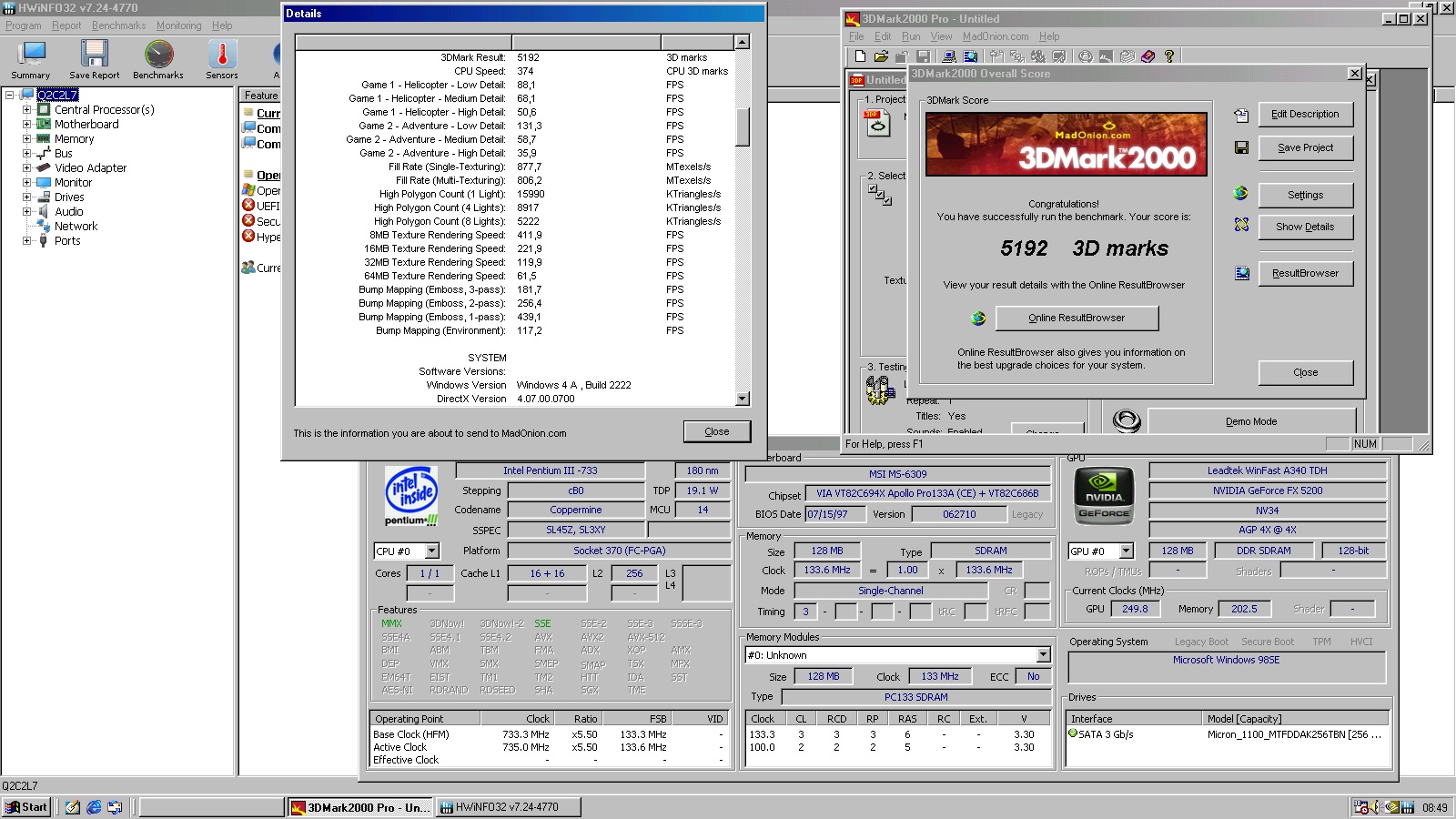Screen dimensions: 1456x819
Task: Click the Summary icon in HWiNFO32 toolbar
Action: 30,55
